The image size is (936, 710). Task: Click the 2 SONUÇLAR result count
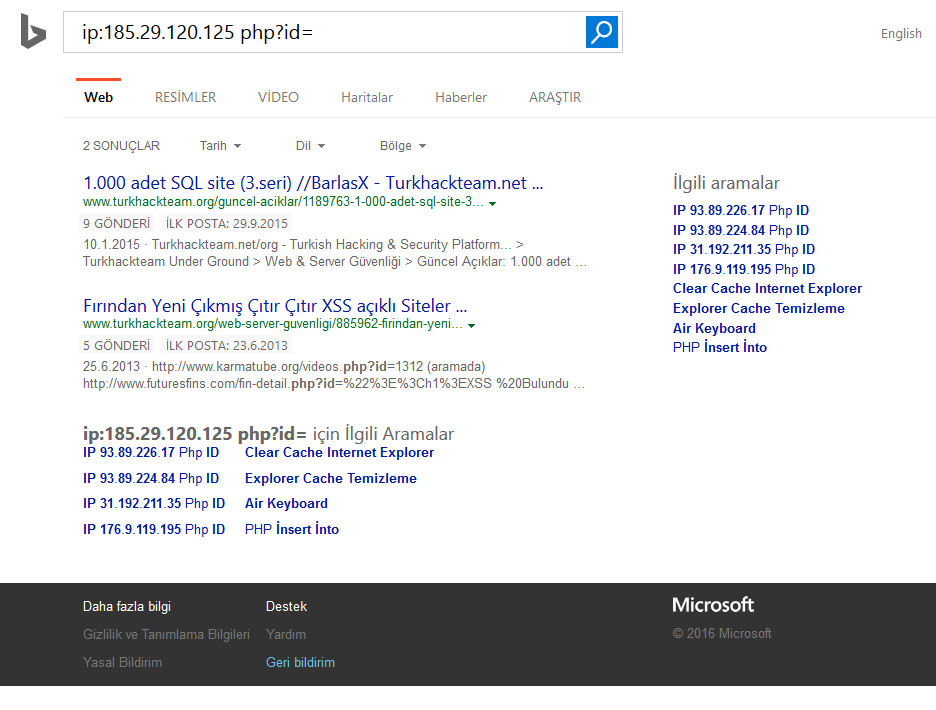[121, 146]
